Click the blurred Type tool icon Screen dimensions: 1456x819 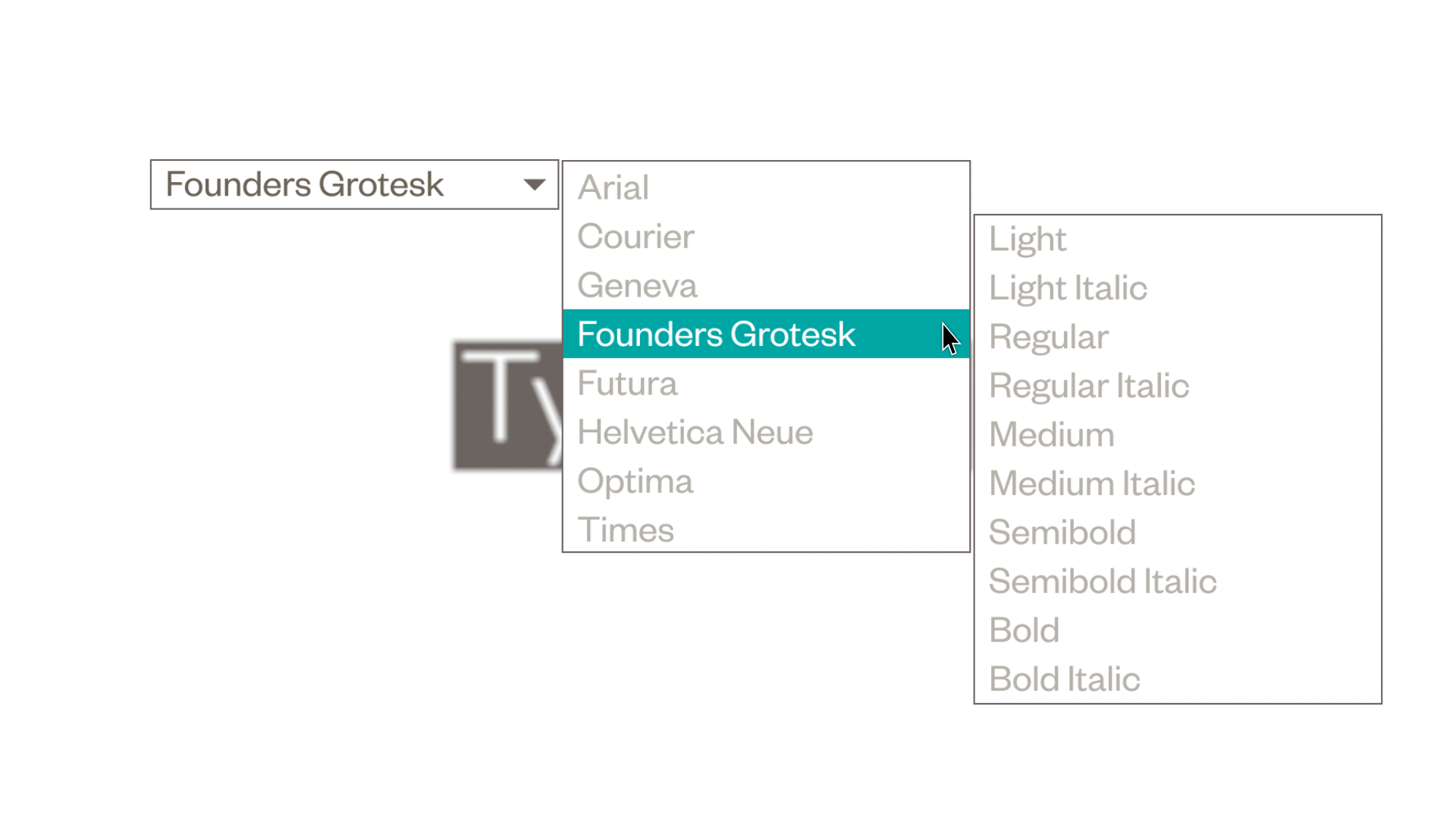[507, 406]
